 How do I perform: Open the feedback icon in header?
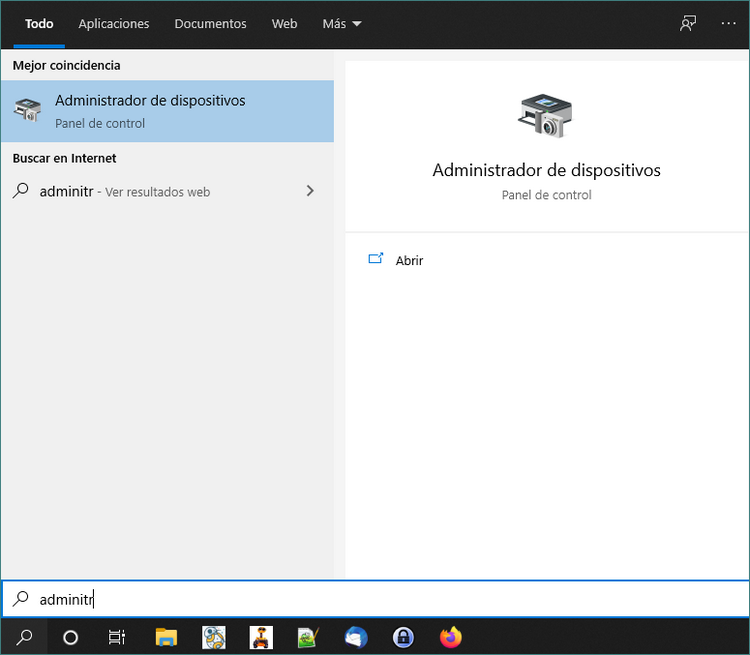(688, 23)
